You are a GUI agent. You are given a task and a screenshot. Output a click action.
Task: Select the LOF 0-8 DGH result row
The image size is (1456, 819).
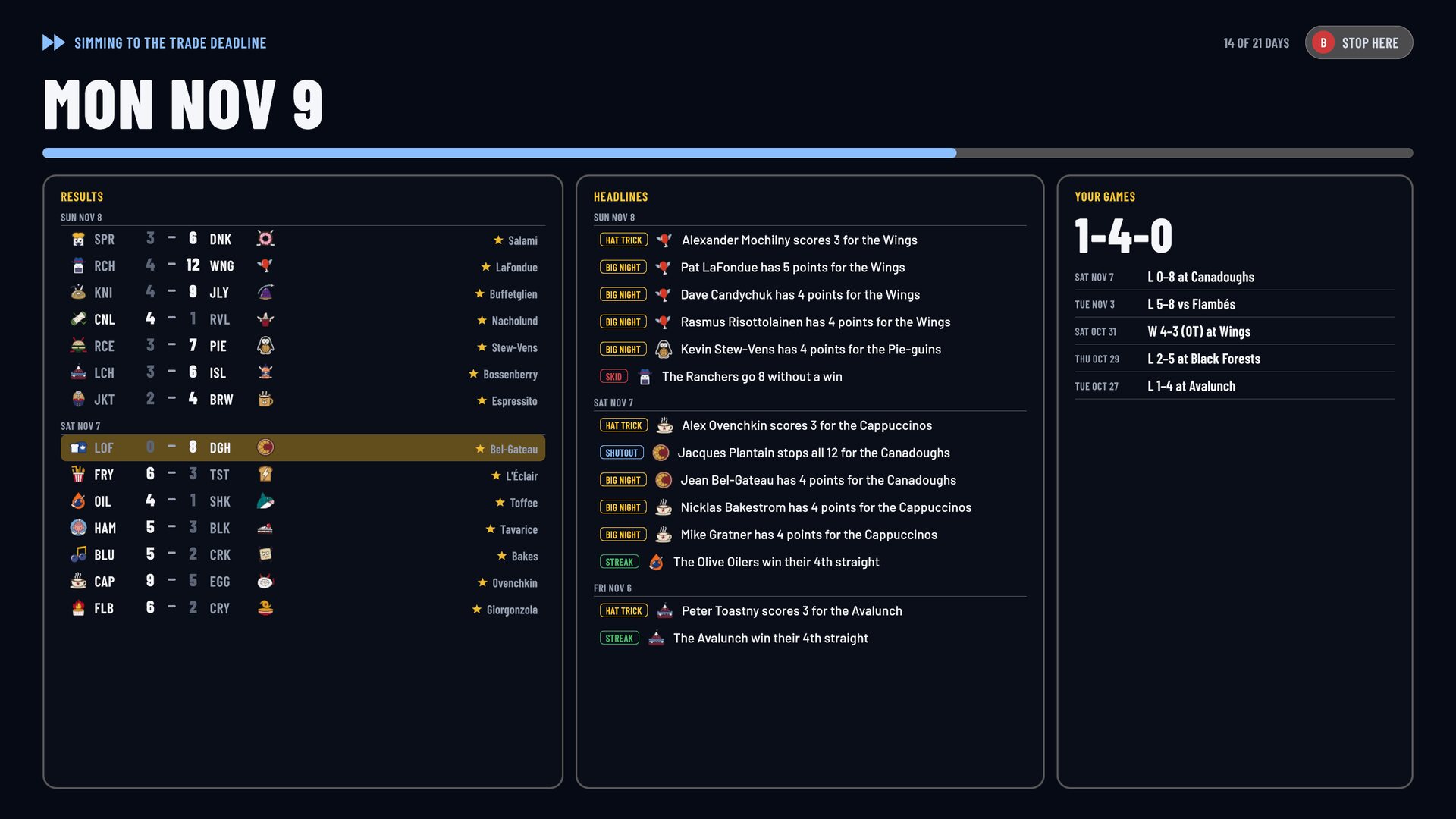click(303, 447)
